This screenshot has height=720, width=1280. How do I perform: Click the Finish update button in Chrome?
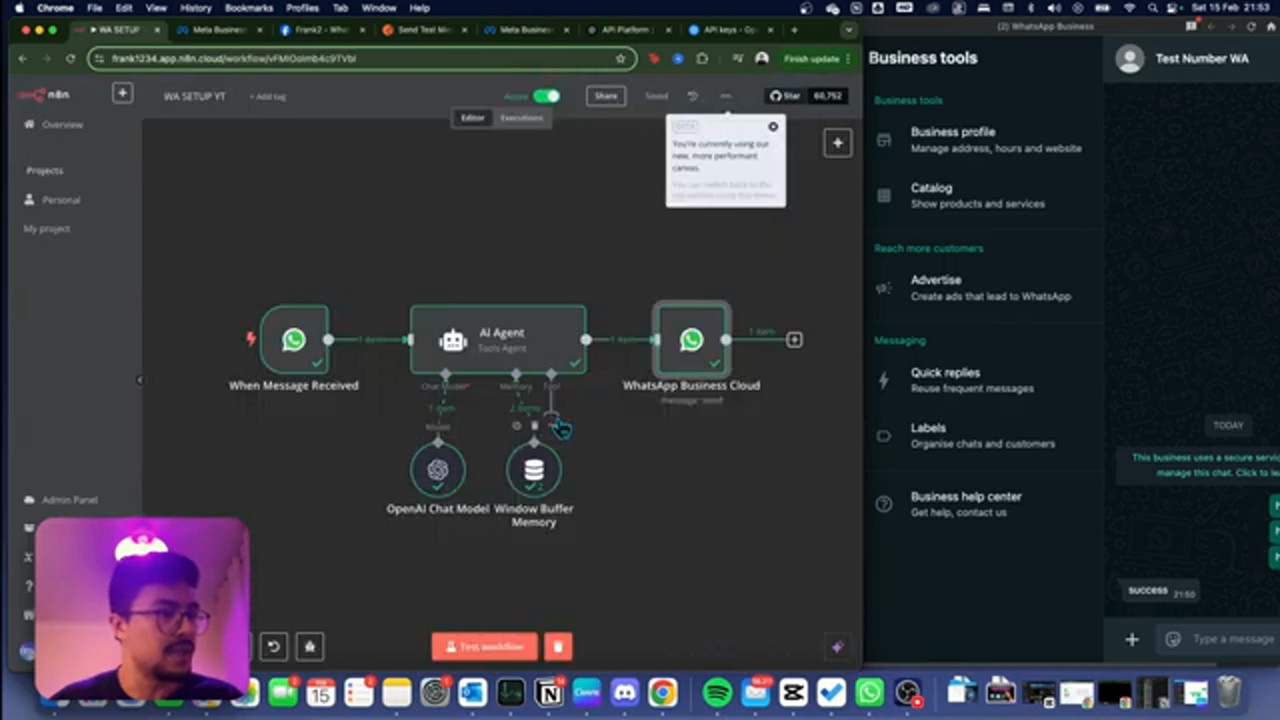[x=815, y=59]
